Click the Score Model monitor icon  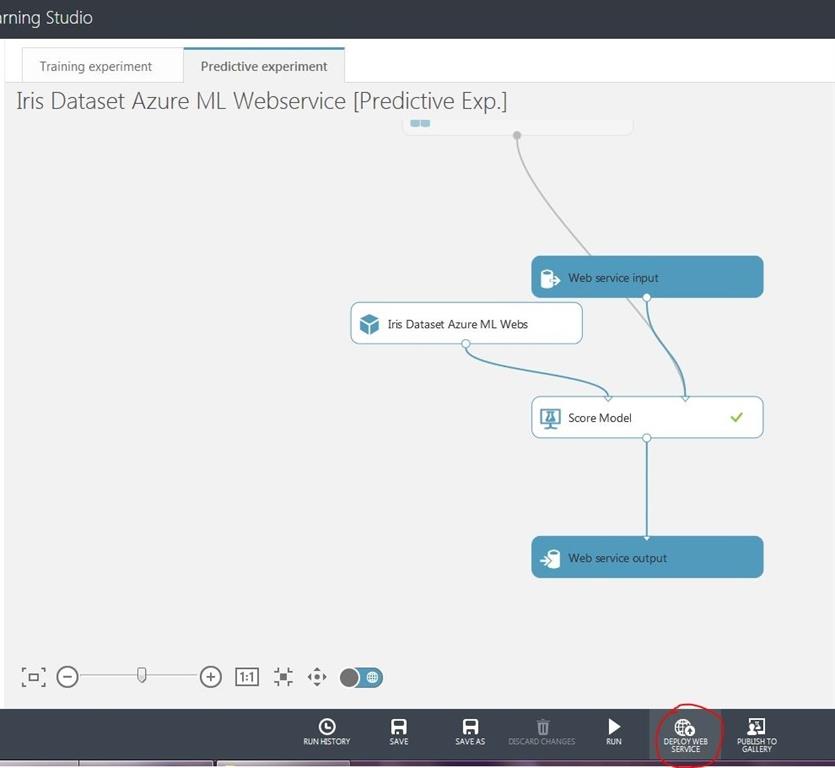(x=550, y=418)
